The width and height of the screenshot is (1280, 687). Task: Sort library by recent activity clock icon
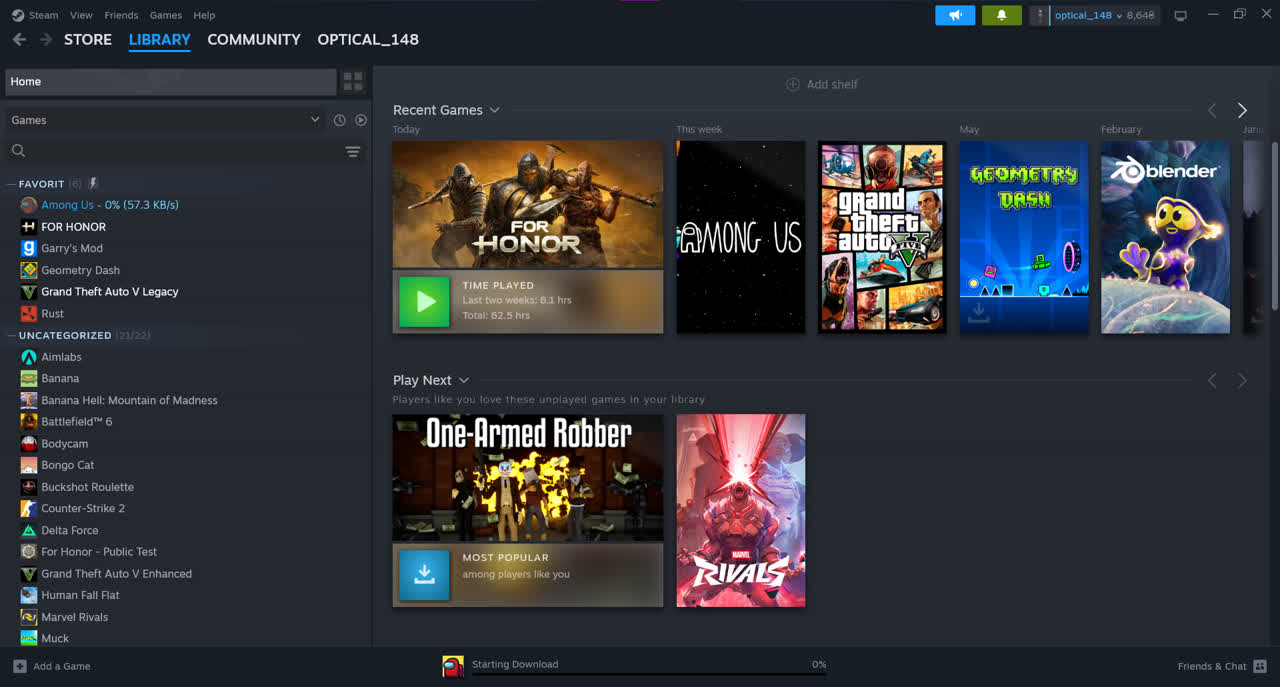[340, 120]
